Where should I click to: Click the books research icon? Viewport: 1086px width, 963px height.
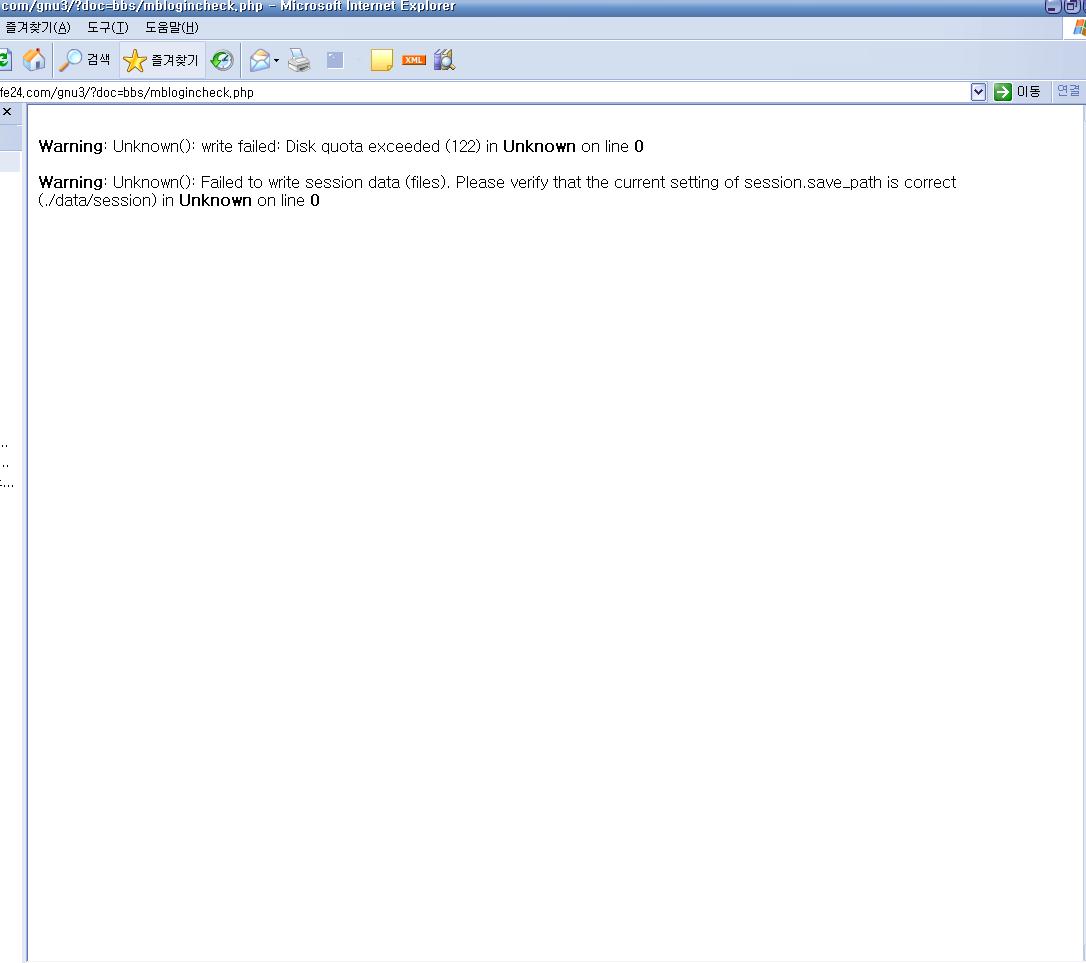[444, 60]
